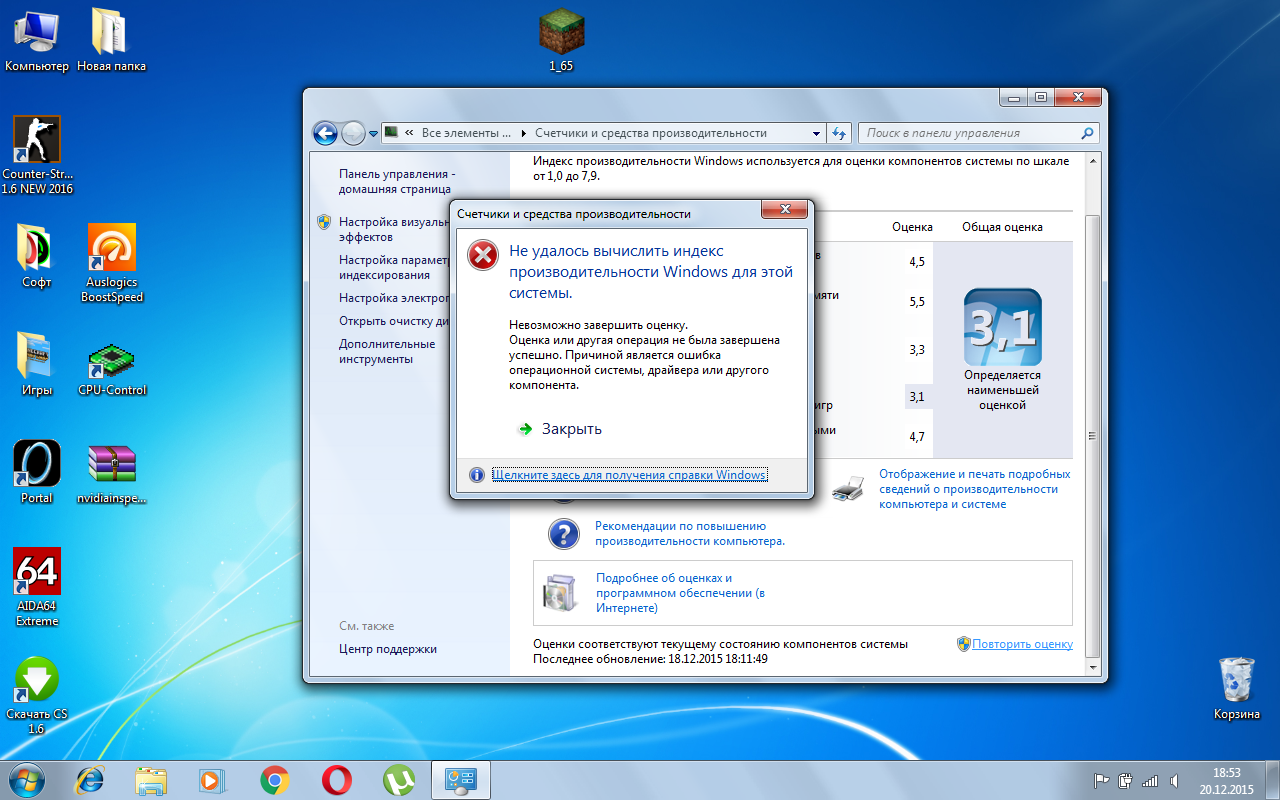Open the taskbar clock showing 18:53
Viewport: 1280px width, 800px height.
[x=1227, y=780]
